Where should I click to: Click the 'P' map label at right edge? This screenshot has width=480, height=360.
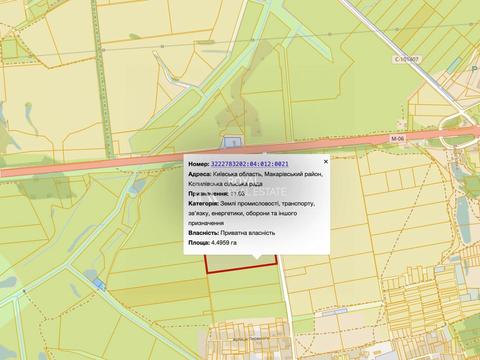tap(475, 68)
